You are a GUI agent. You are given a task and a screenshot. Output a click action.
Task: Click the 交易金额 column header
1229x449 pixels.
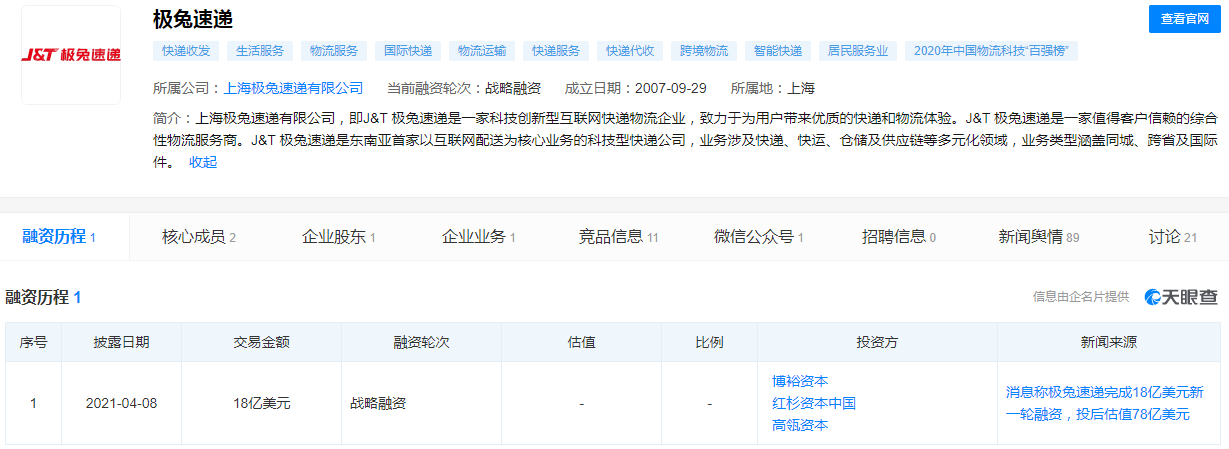(x=262, y=342)
